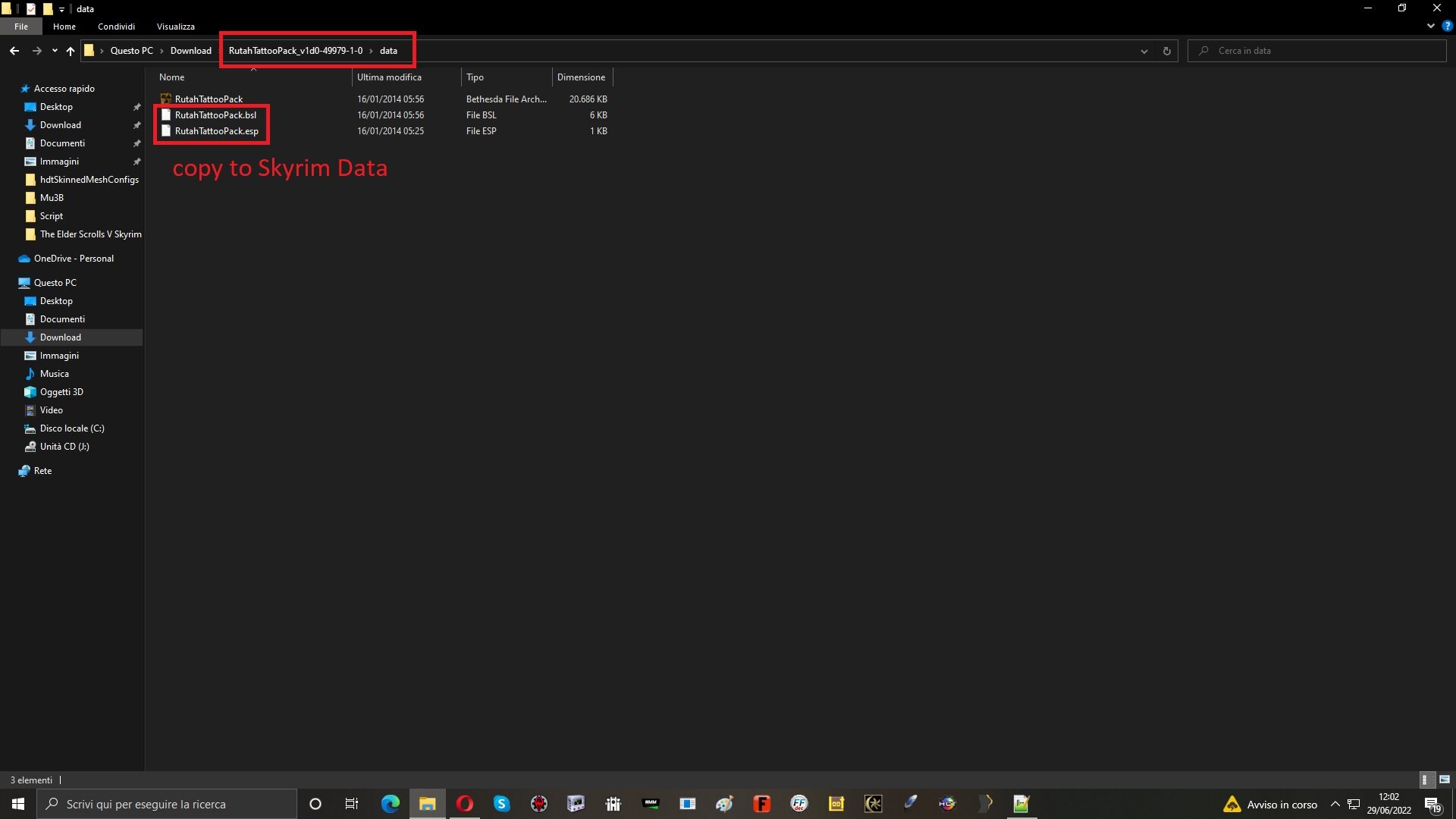Open the Home ribbon tab
Image resolution: width=1456 pixels, height=819 pixels.
[x=64, y=26]
